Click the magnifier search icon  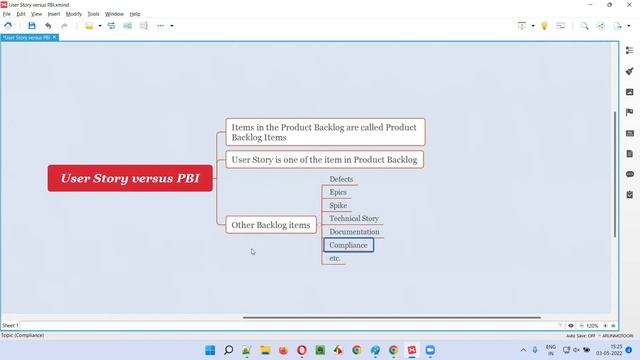pyautogui.click(x=584, y=26)
